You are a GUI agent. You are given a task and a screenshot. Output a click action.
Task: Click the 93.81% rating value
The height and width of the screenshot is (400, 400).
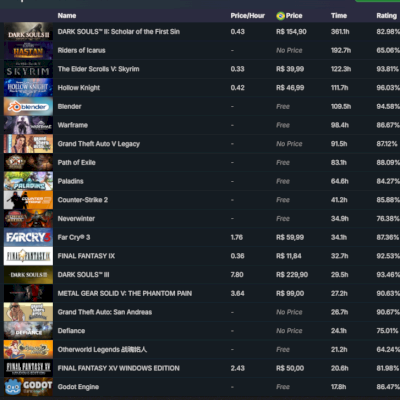click(x=388, y=69)
